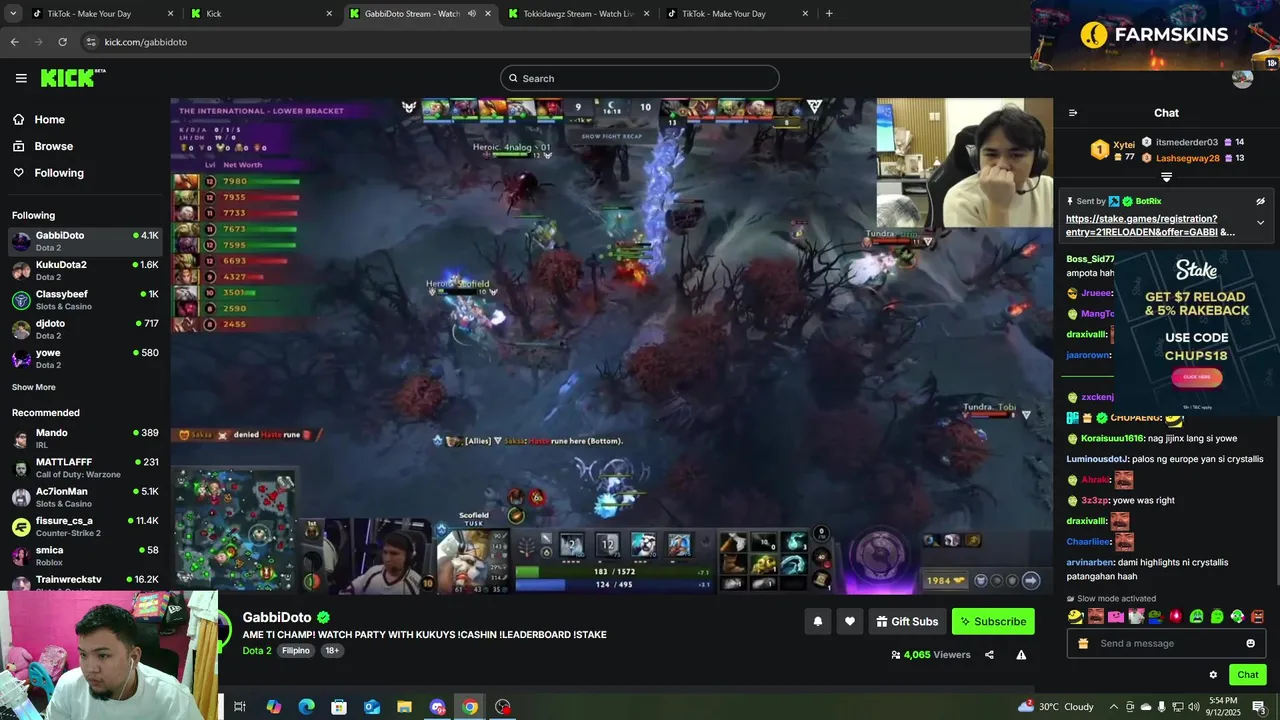The height and width of the screenshot is (720, 1280).
Task: Go back with browser back arrow
Action: 14,42
